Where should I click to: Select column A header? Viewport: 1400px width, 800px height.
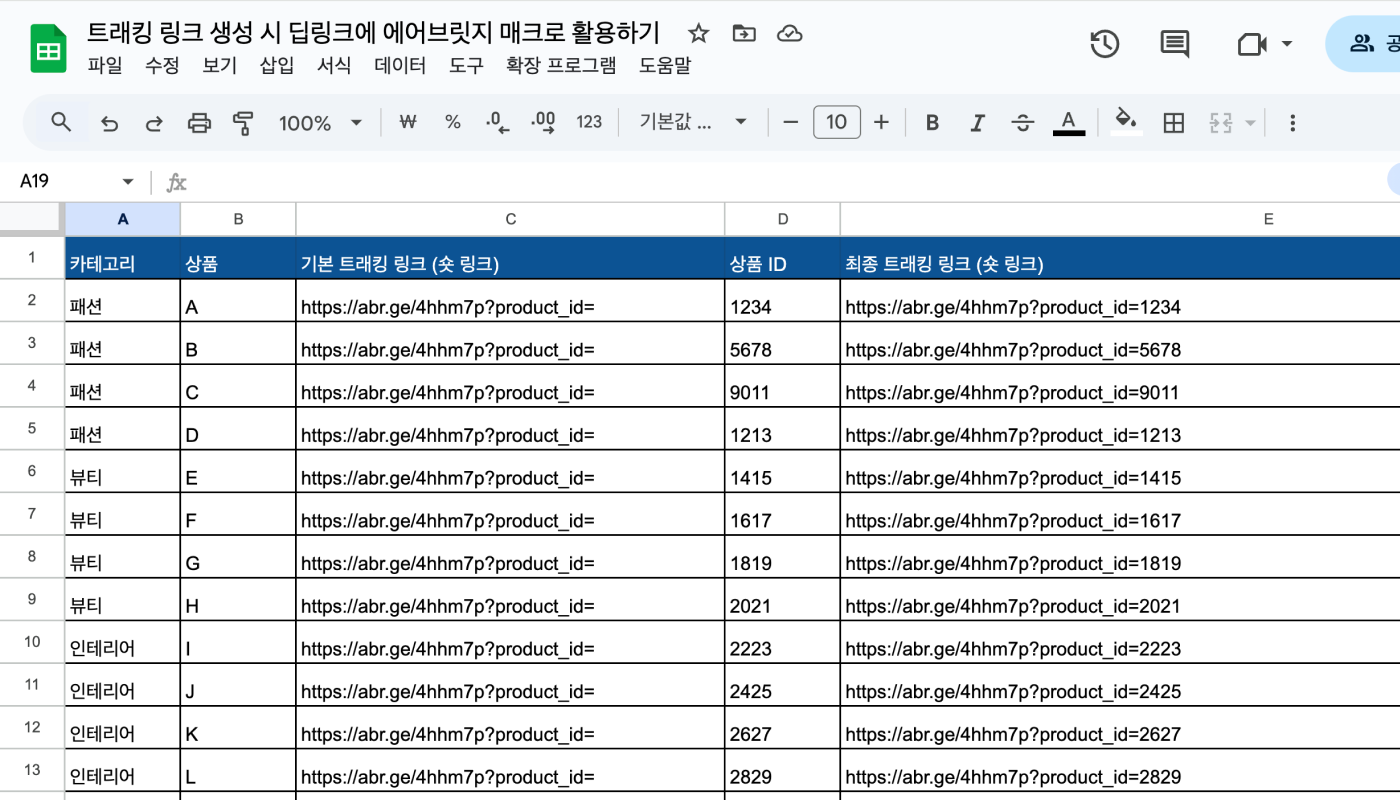(x=123, y=219)
